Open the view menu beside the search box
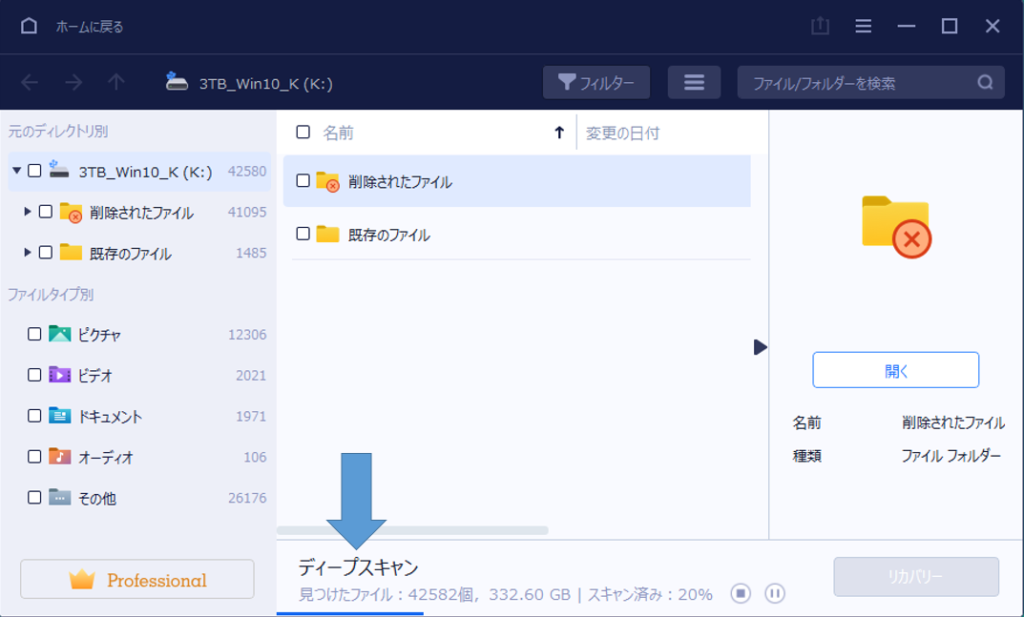Image resolution: width=1024 pixels, height=617 pixels. (x=694, y=82)
